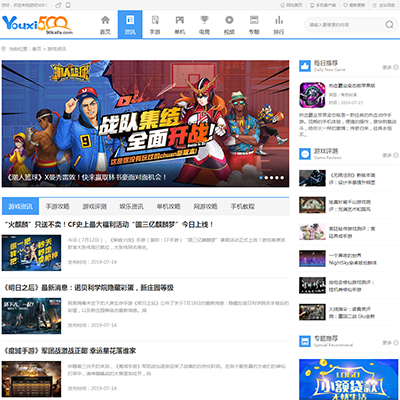Expand 更多 in 每日推荐 section
400x400 pixels.
390,67
